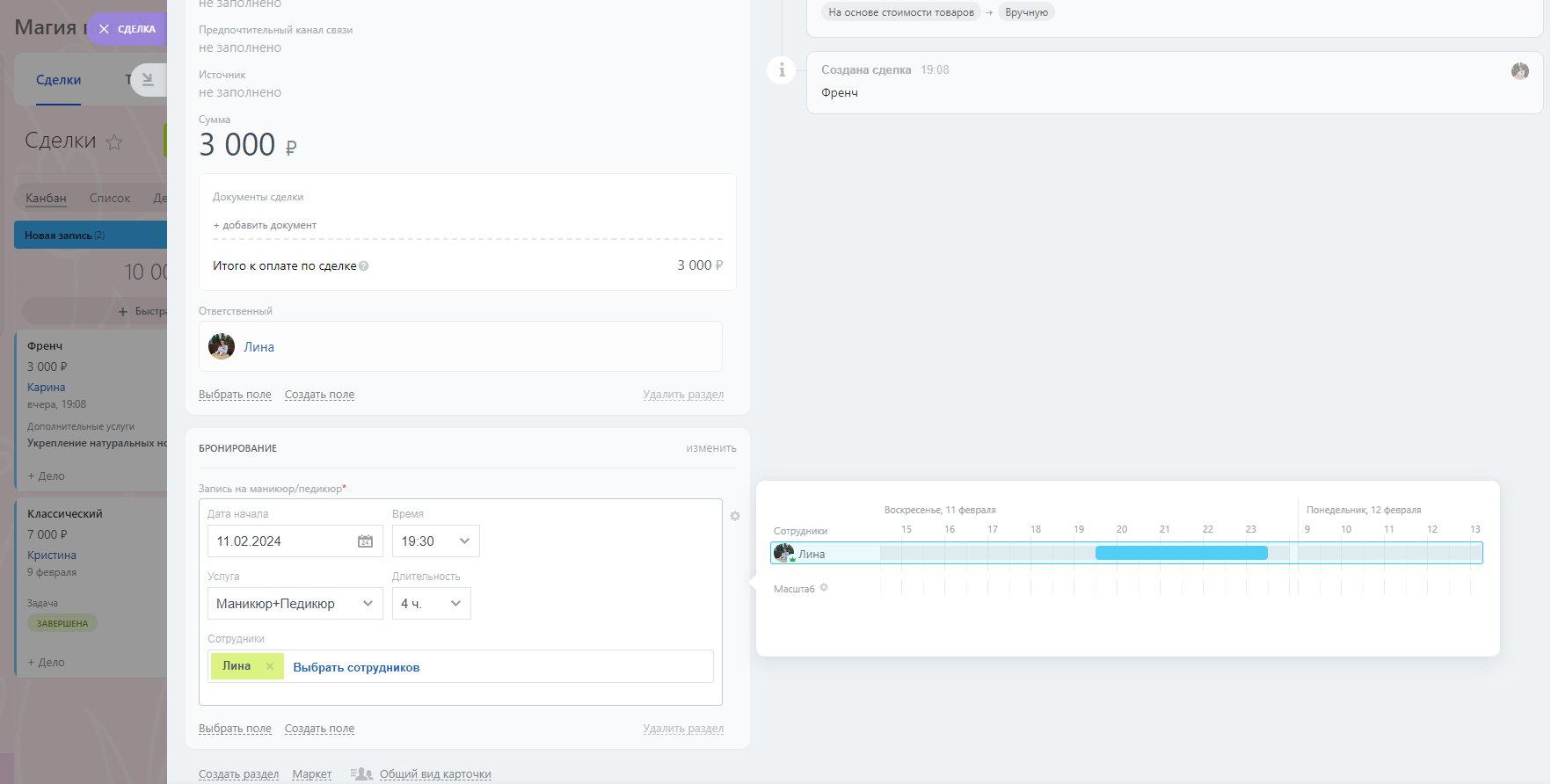Open Масштаб settings gear in planner

tap(824, 588)
